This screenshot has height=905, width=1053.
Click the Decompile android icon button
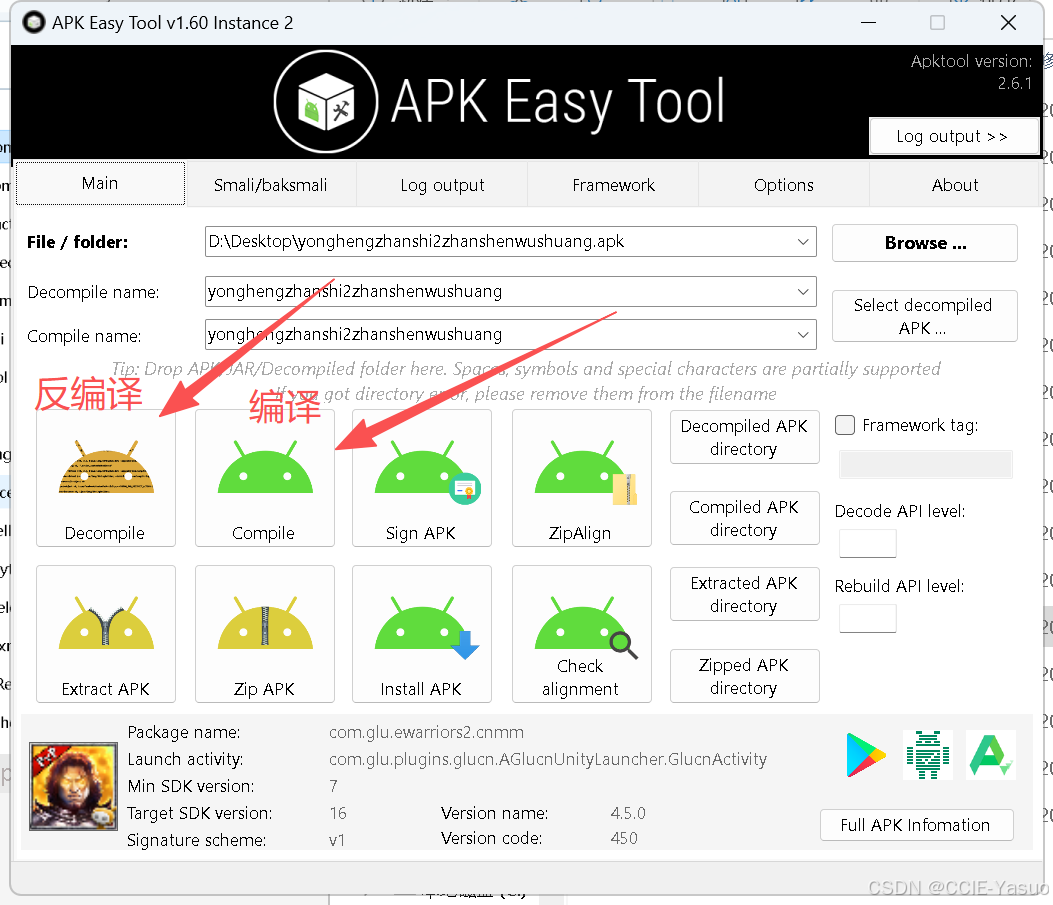106,479
